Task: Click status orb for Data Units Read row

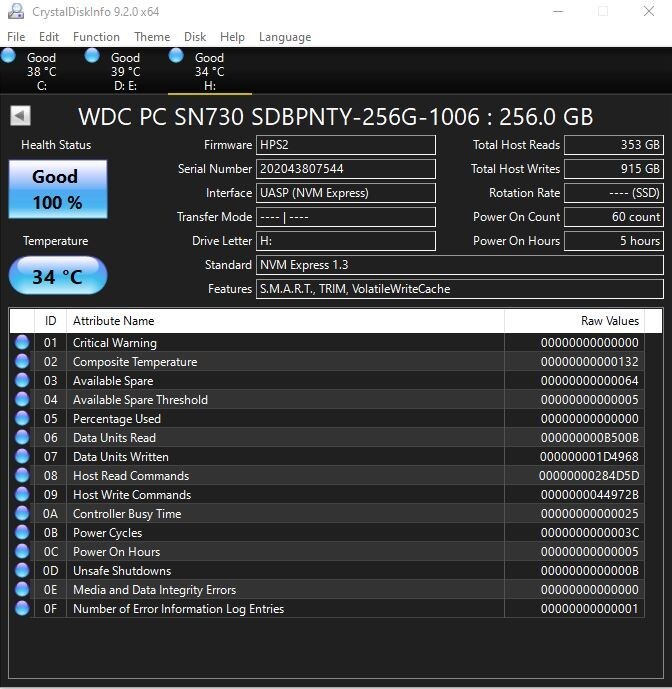Action: 22,437
